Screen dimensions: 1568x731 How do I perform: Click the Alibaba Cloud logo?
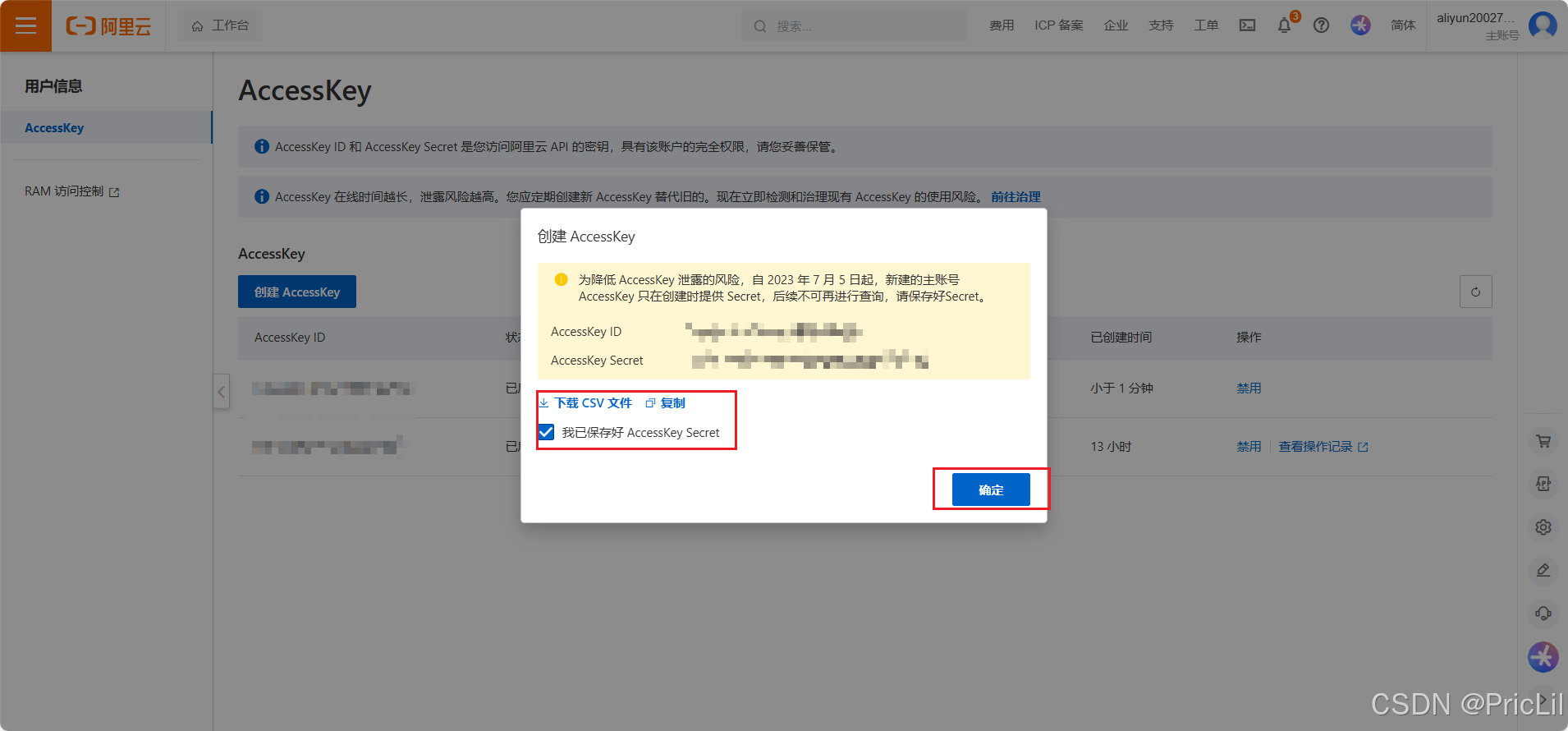[108, 26]
